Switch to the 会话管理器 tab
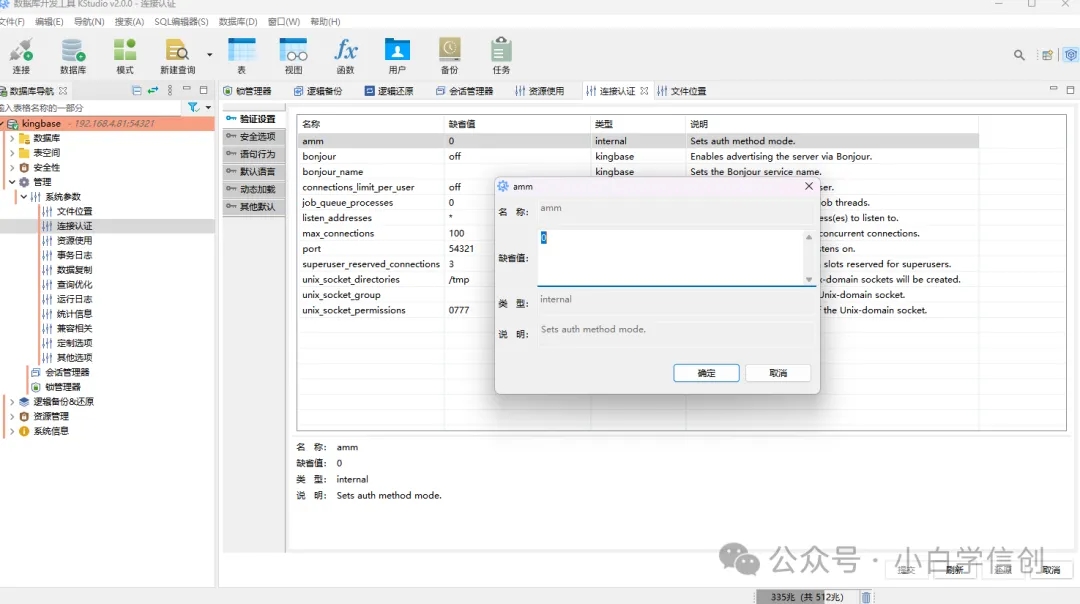 (x=464, y=91)
